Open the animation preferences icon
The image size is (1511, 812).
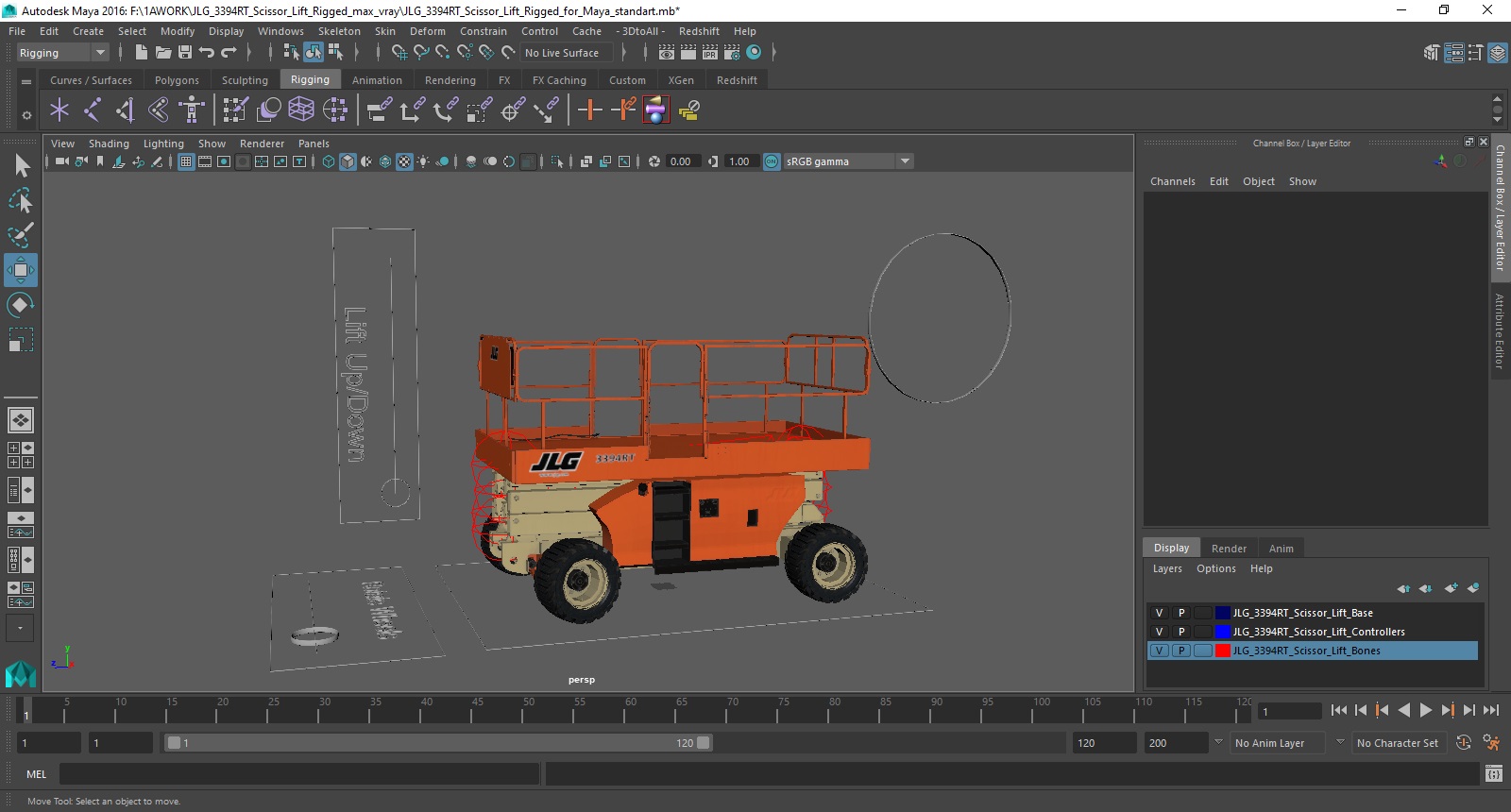(x=1491, y=743)
